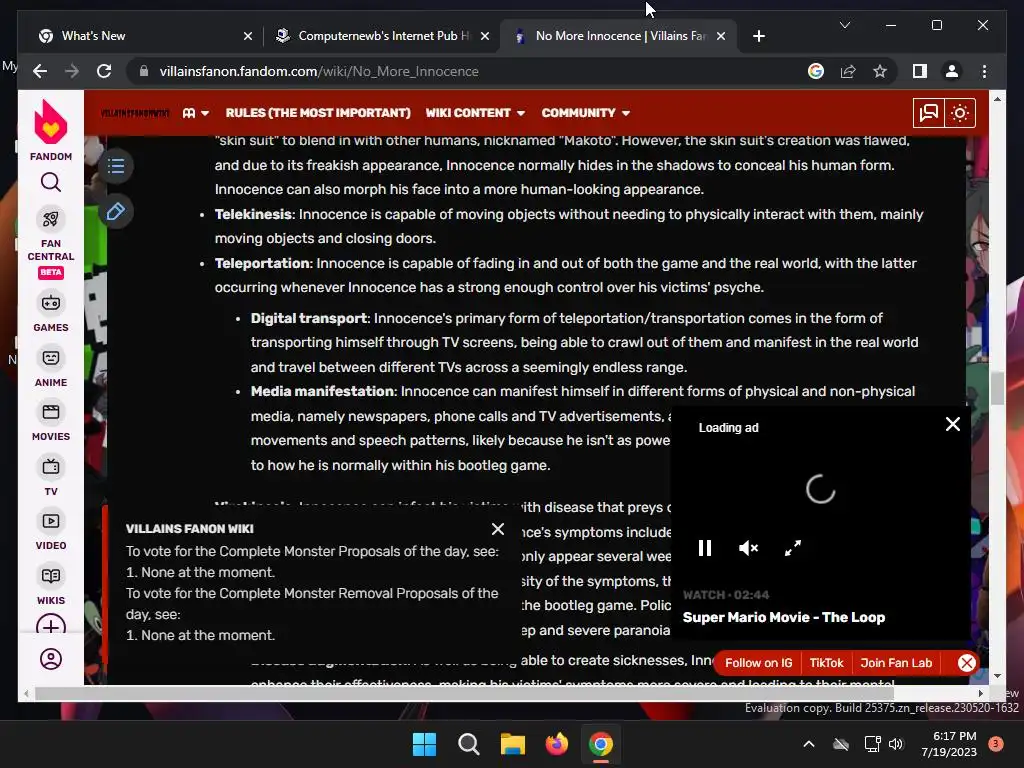Image resolution: width=1024 pixels, height=768 pixels.
Task: Open the Villains Fanon Wiki logo
Action: coord(135,113)
